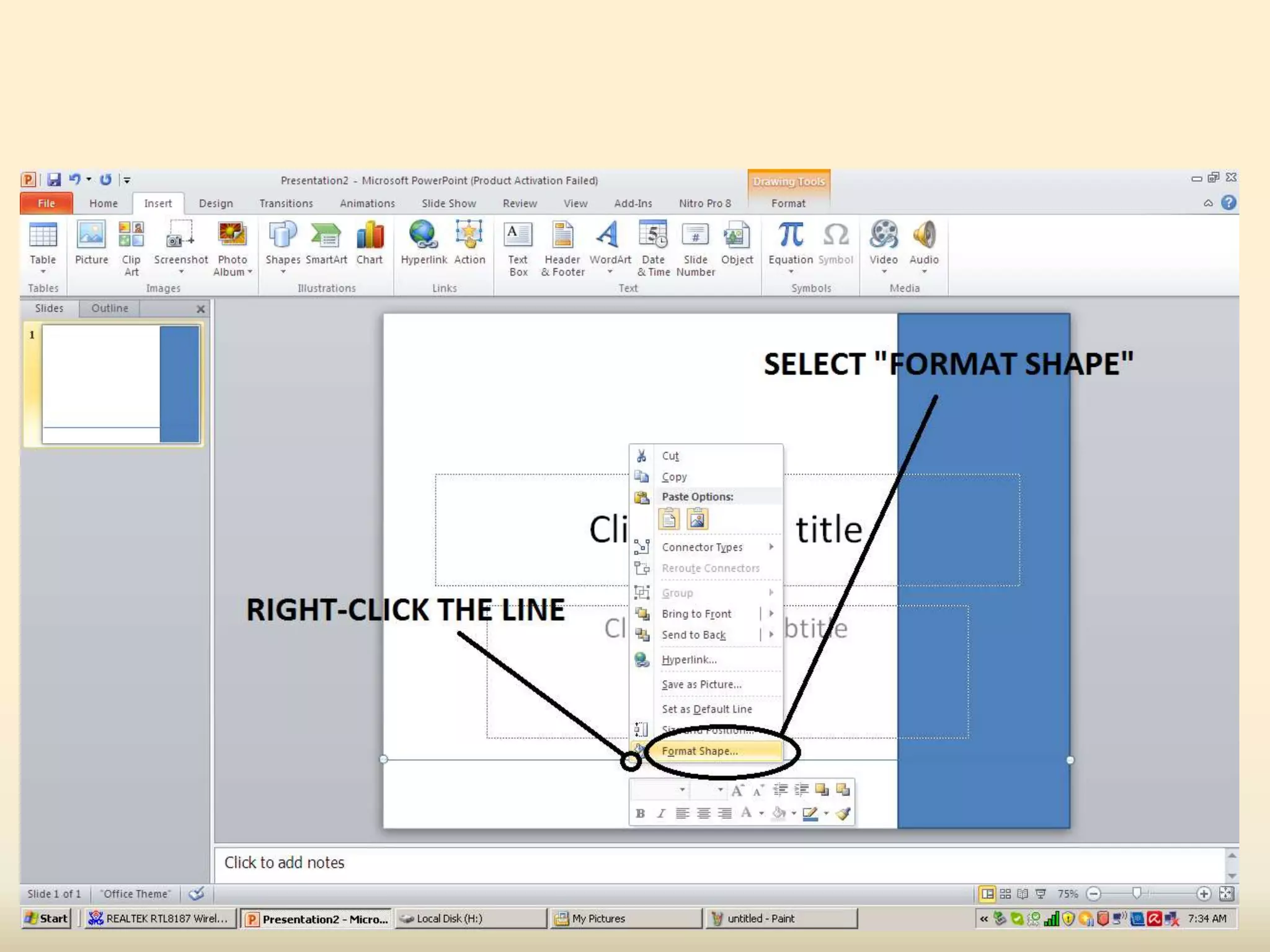Open the Photo Album dropdown arrow
This screenshot has width=1270, height=952.
250,272
